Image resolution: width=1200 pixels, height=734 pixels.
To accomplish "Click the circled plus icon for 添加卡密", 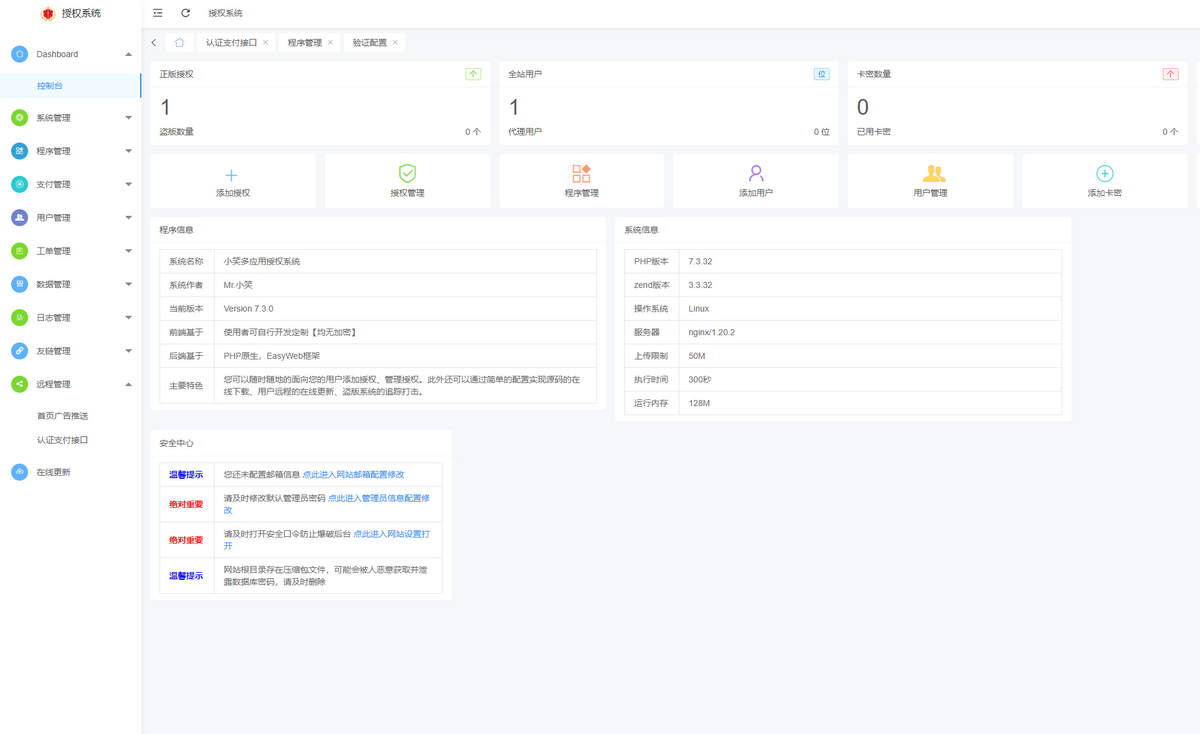I will coord(1105,174).
